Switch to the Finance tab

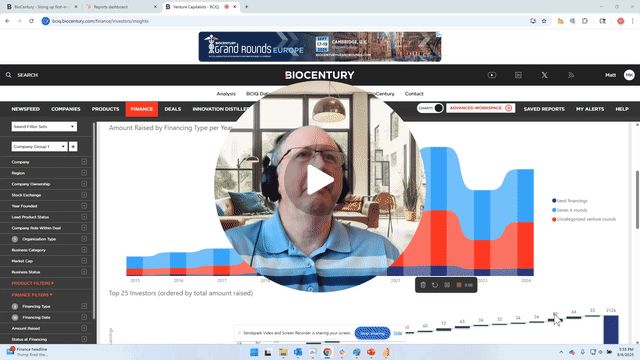(142, 109)
